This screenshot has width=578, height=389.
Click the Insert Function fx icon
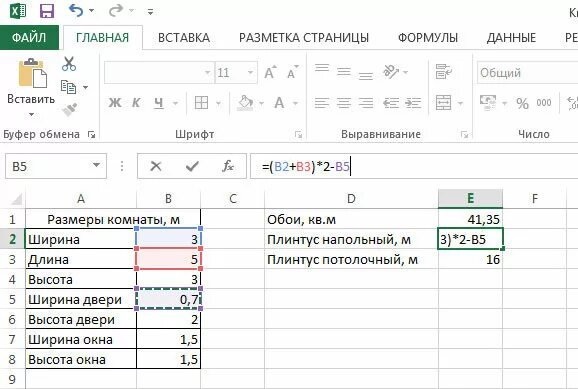[x=228, y=166]
